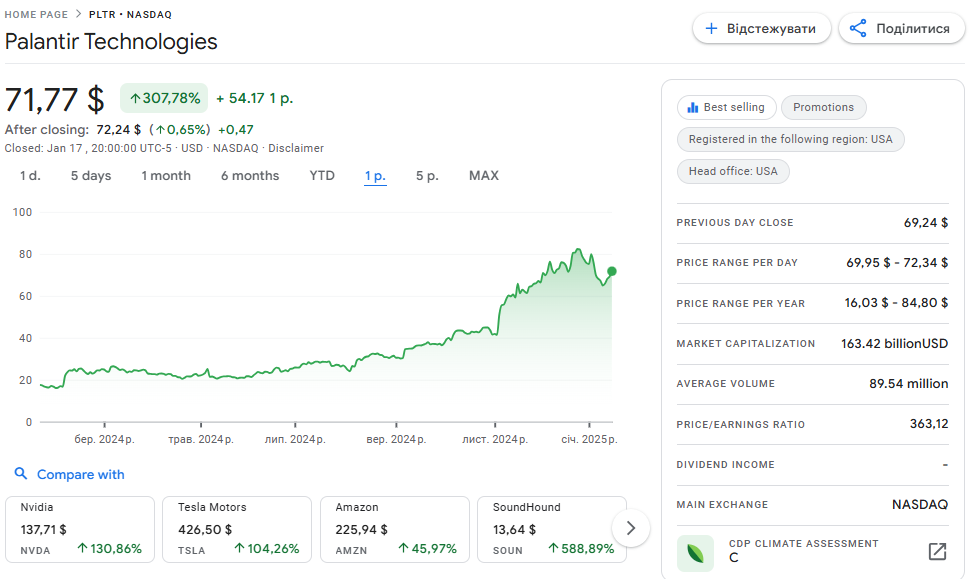Click the PLTR · NASDAQ breadcrumb text
This screenshot has height=579, width=970.
click(x=131, y=14)
